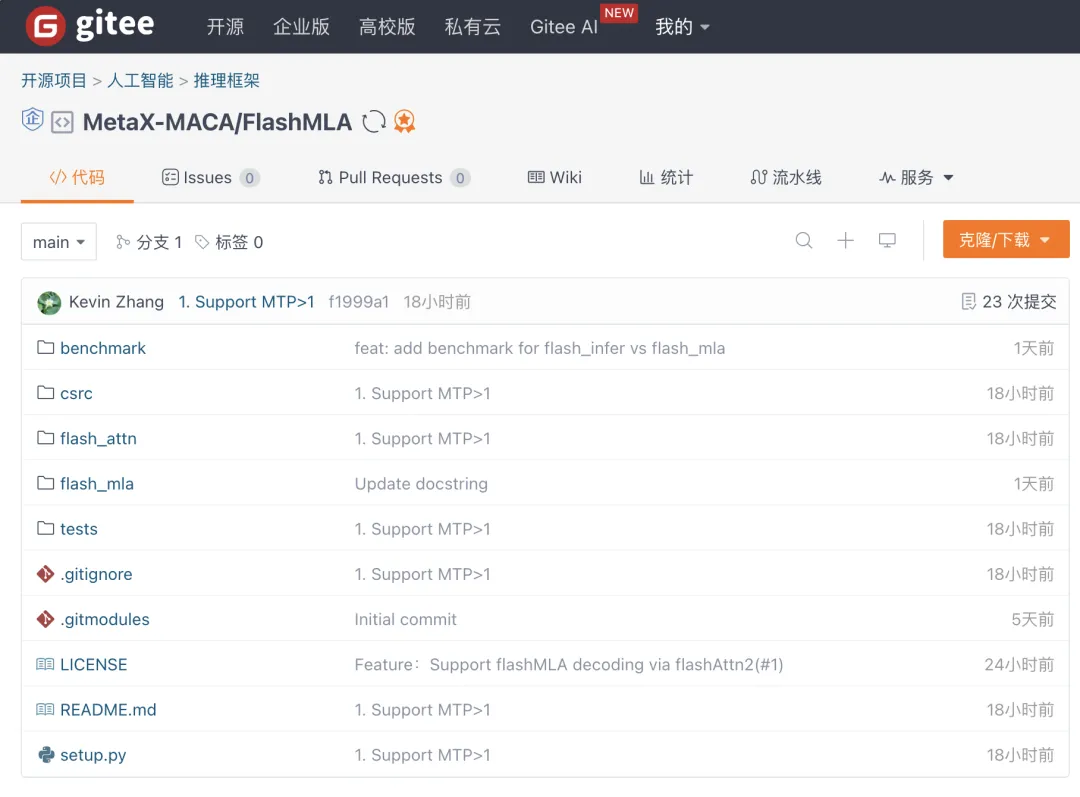Screen dimensions: 1080x797
Task: Open the Web IDE monitor icon
Action: 887,240
